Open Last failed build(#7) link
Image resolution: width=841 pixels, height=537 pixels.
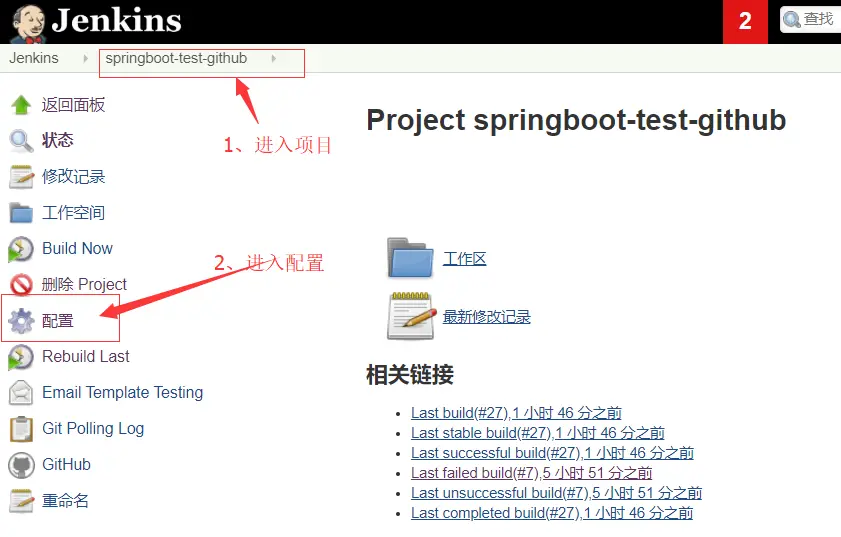[532, 473]
